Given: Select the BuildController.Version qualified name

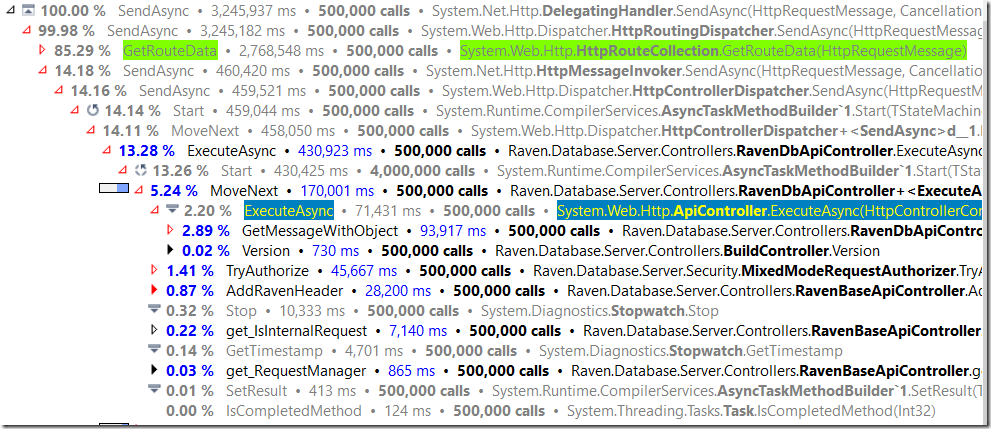Looking at the screenshot, I should (688, 250).
